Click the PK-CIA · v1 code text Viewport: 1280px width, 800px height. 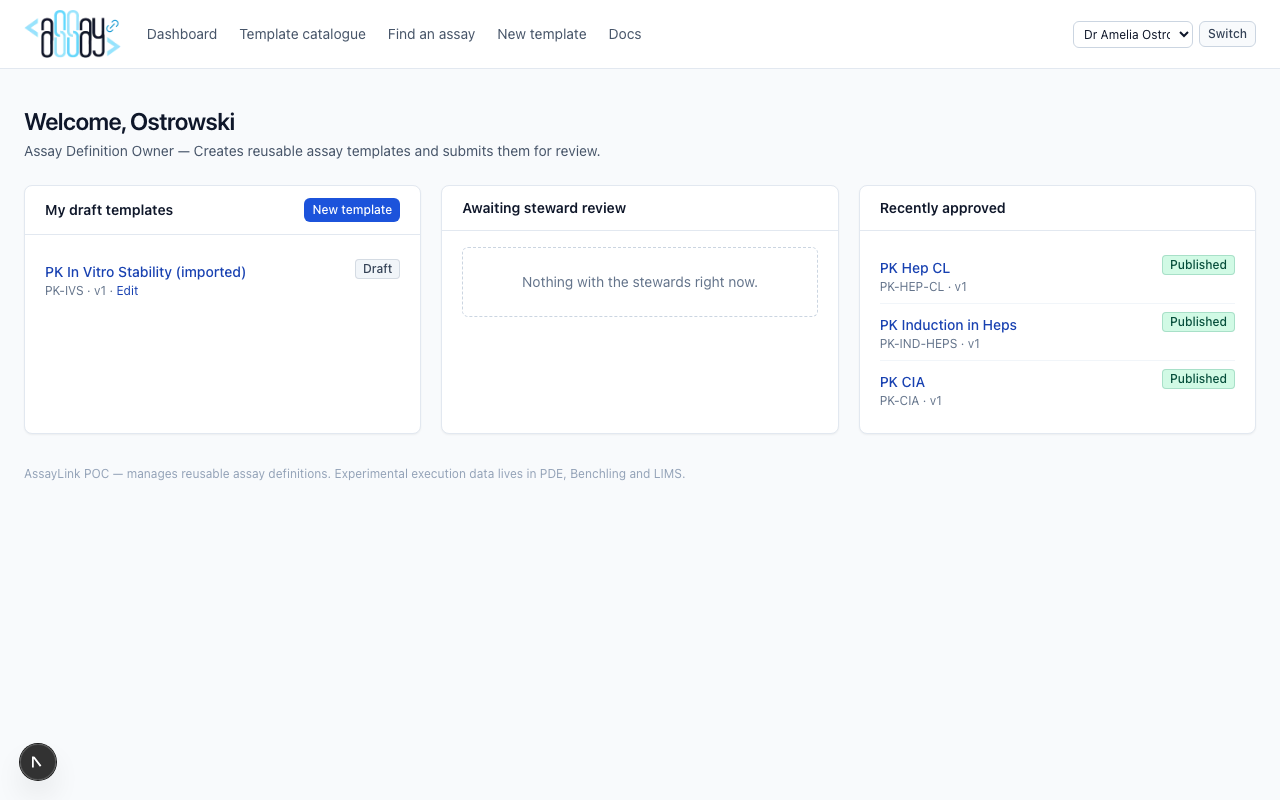[911, 401]
